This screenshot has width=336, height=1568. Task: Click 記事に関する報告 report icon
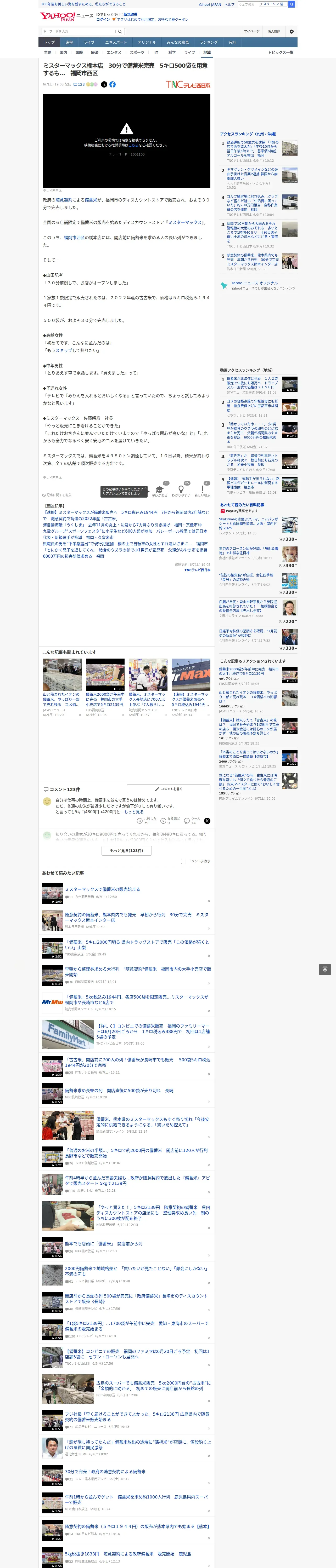[x=57, y=495]
